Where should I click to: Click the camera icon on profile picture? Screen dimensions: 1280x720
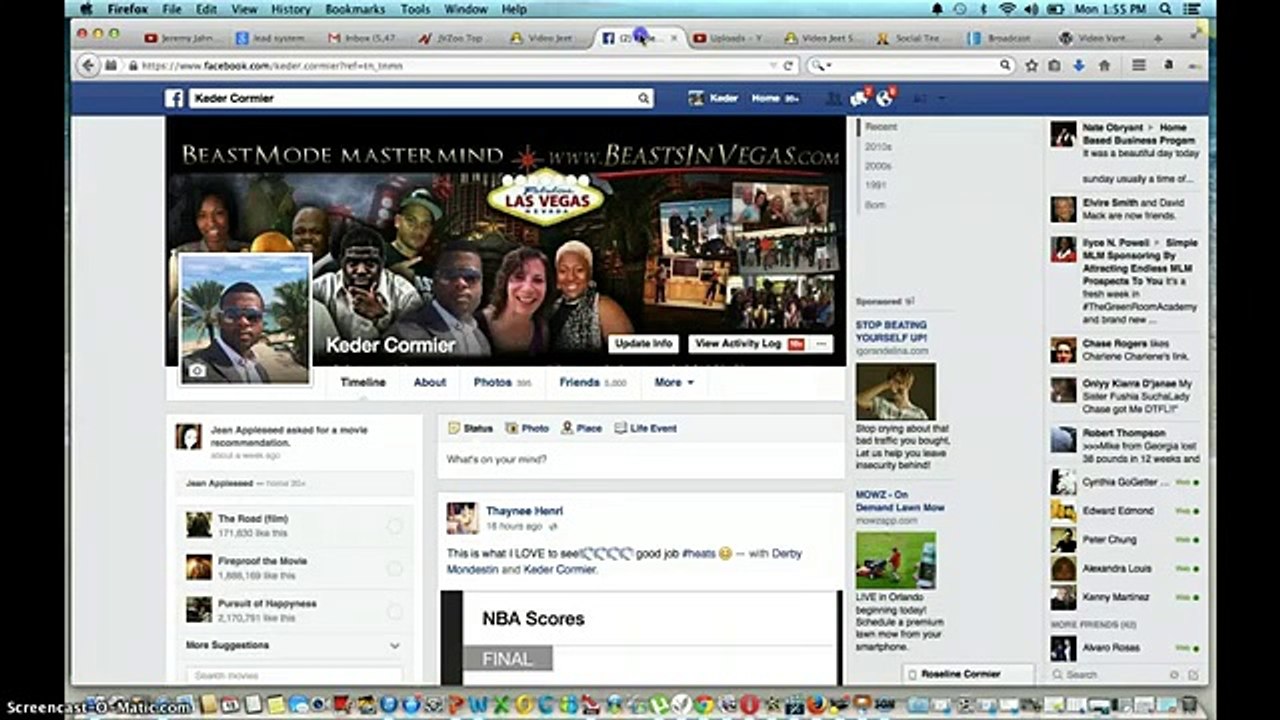(197, 370)
